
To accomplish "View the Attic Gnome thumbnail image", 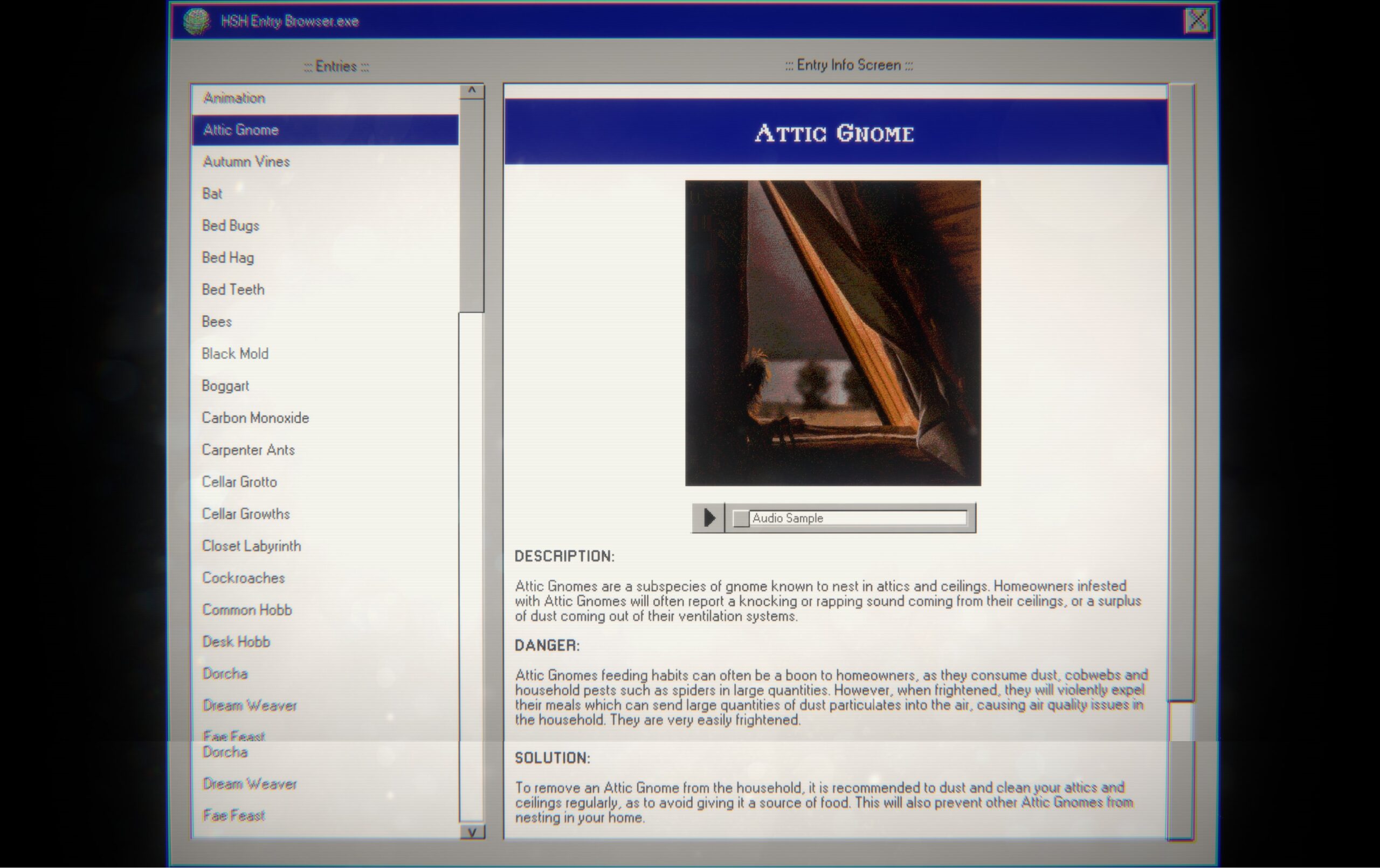I will point(834,332).
